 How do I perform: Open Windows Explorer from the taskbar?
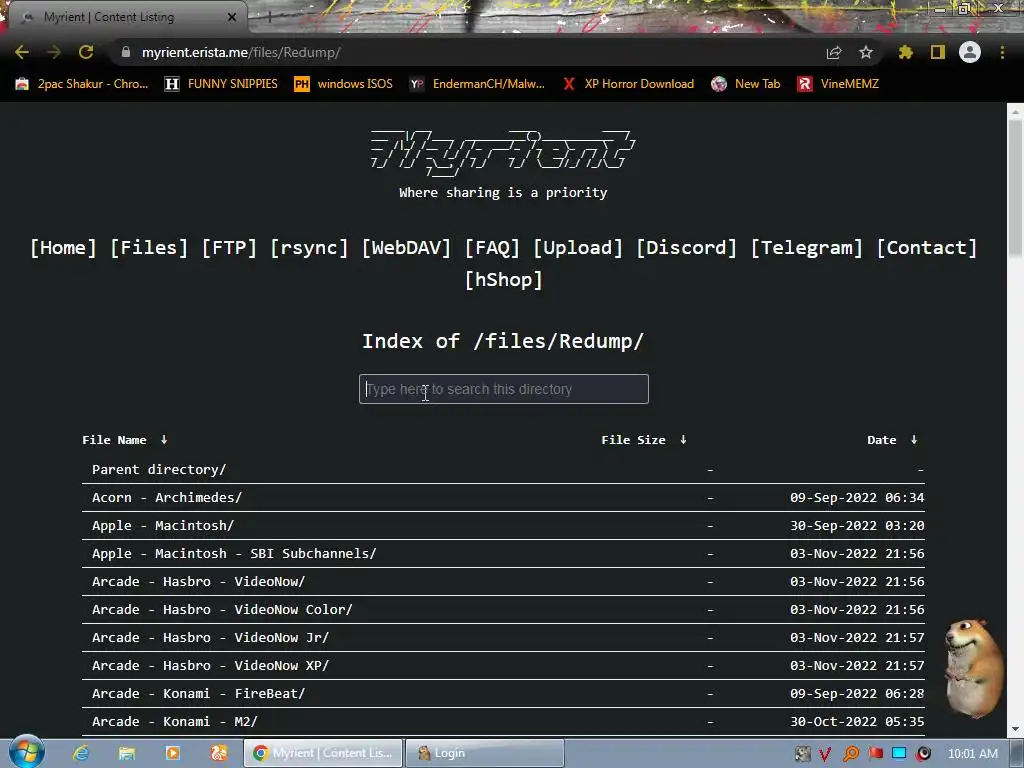pyautogui.click(x=126, y=753)
